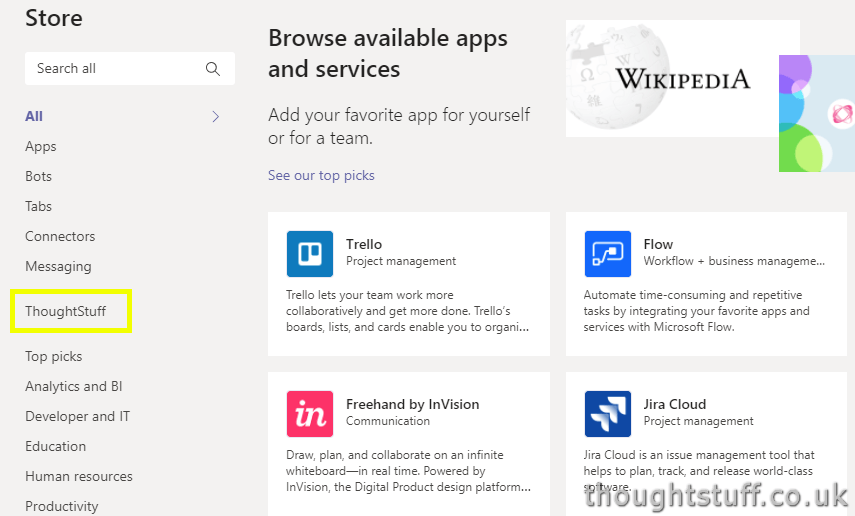Click Jira Cloud's 'Project management' subtitle
This screenshot has height=516, width=855.
click(x=699, y=421)
